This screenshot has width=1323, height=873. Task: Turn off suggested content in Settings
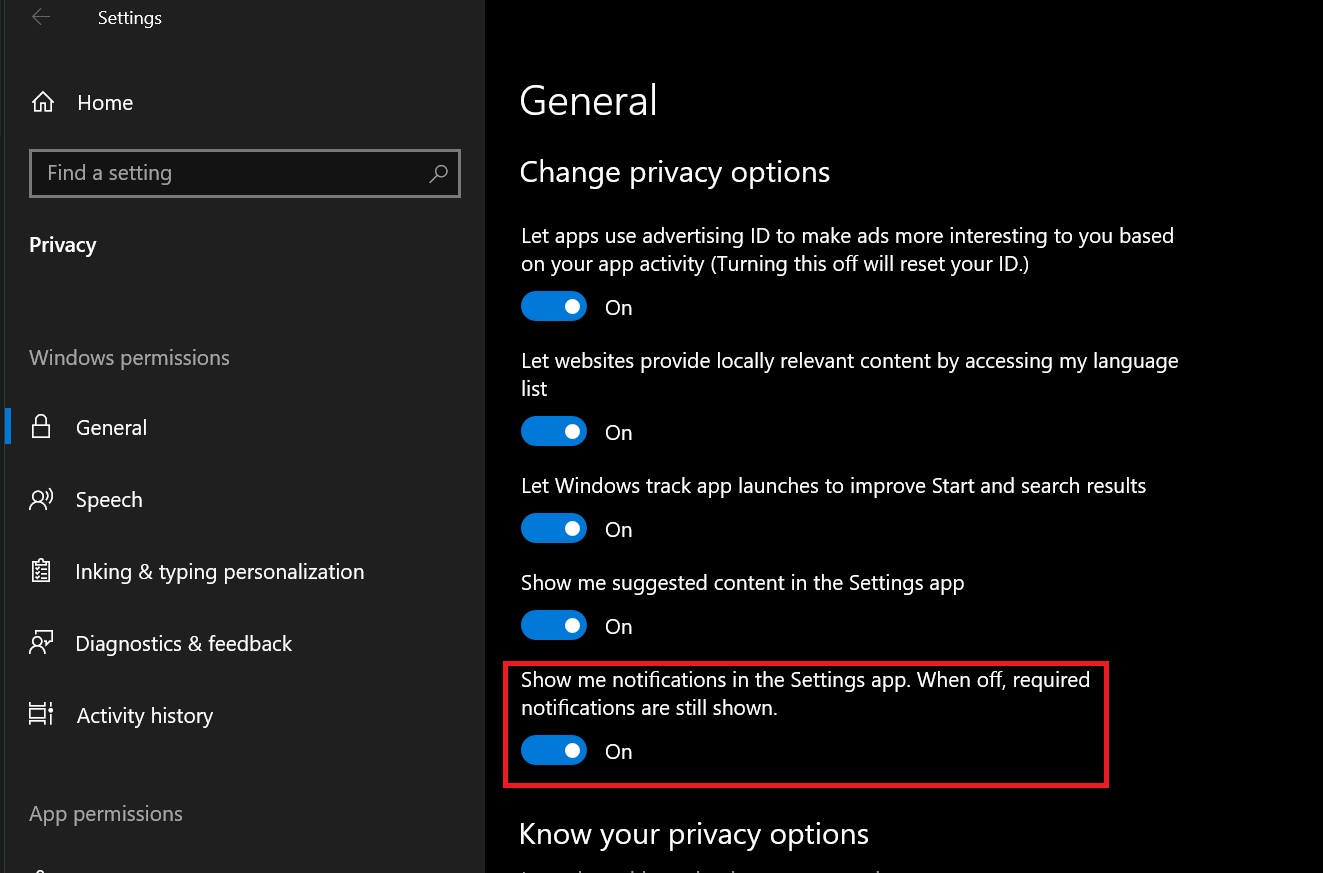(554, 625)
